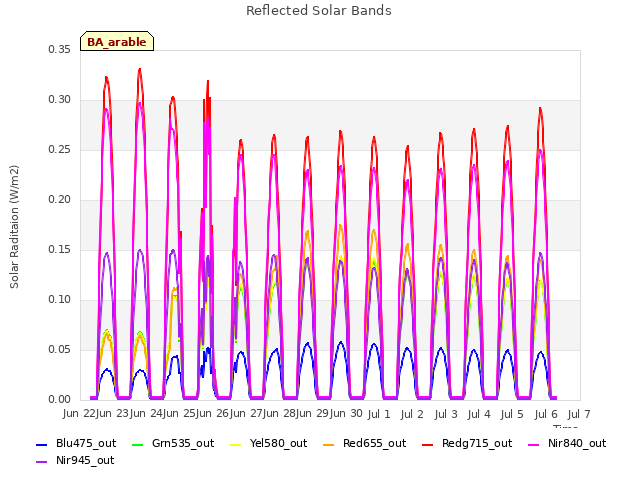This screenshot has width=640, height=480.
Task: Click the Jul 3 x-axis label
Action: point(445,414)
